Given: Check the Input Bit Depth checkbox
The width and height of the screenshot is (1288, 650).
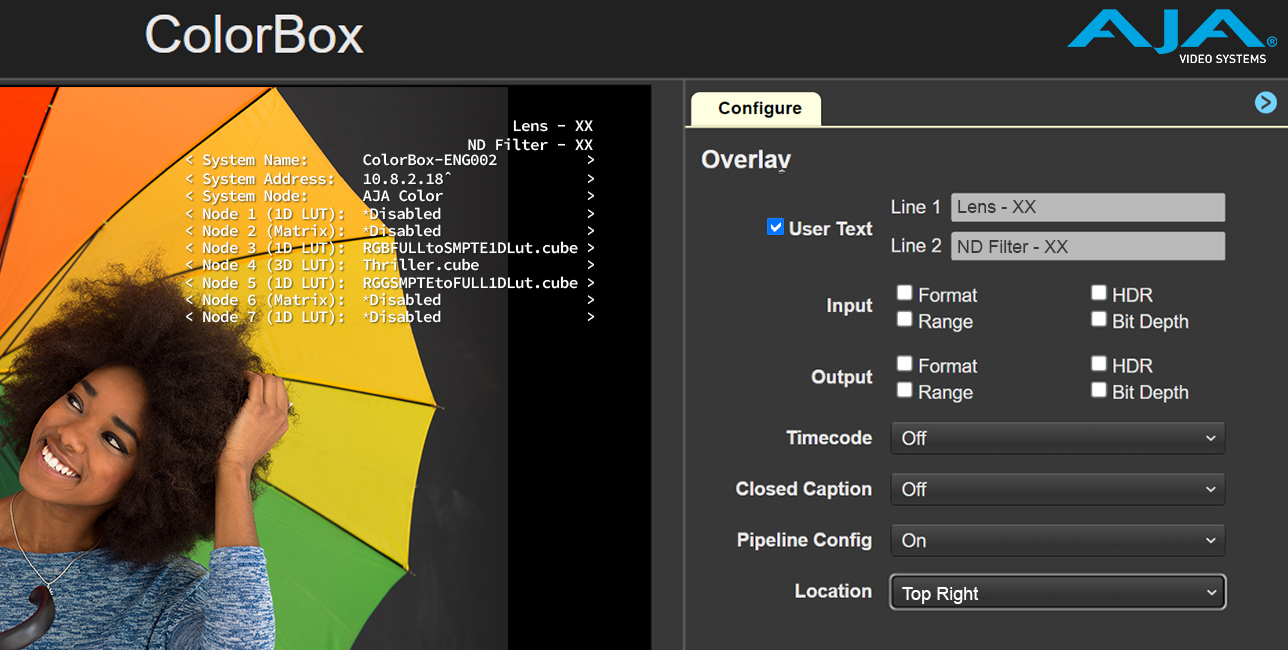Looking at the screenshot, I should pyautogui.click(x=1098, y=319).
